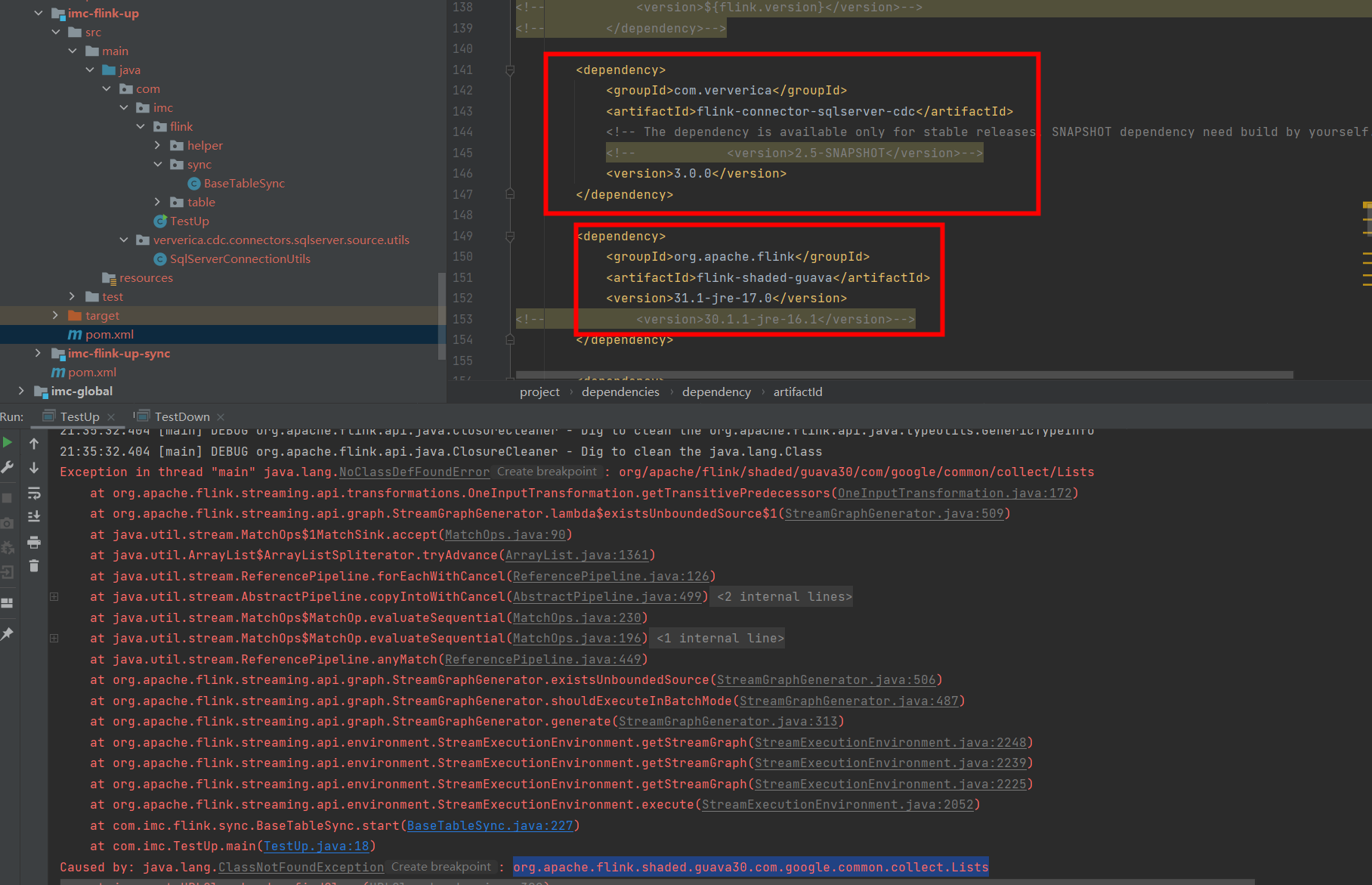Image resolution: width=1372 pixels, height=885 pixels.
Task: Close the TestUp run tab
Action: [x=112, y=417]
